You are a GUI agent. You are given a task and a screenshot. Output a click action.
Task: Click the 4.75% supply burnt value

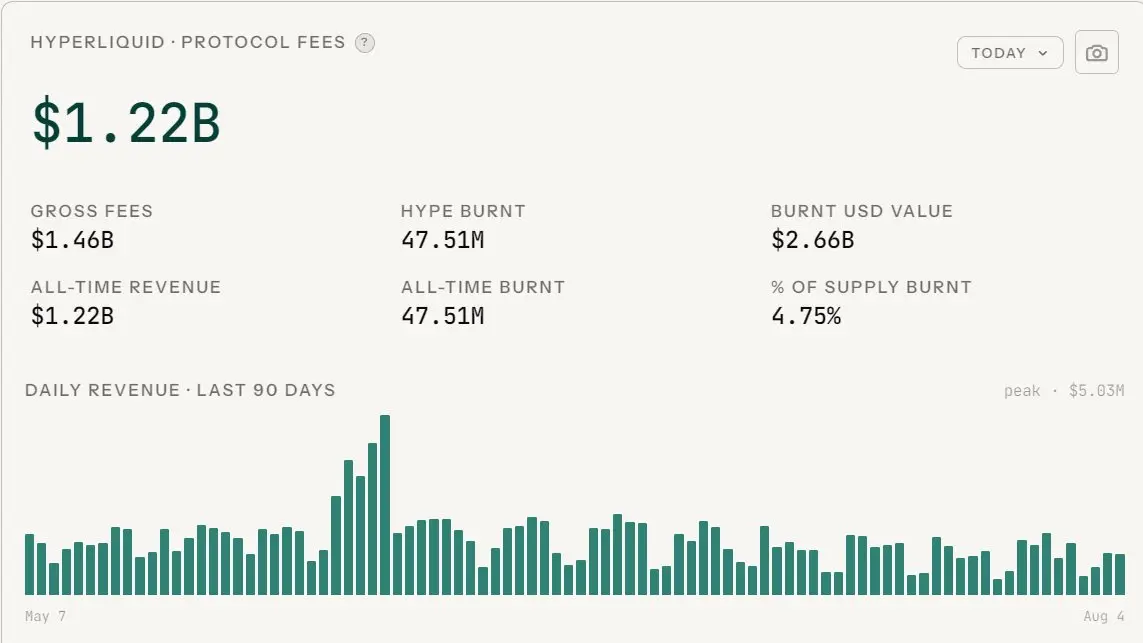tap(806, 316)
